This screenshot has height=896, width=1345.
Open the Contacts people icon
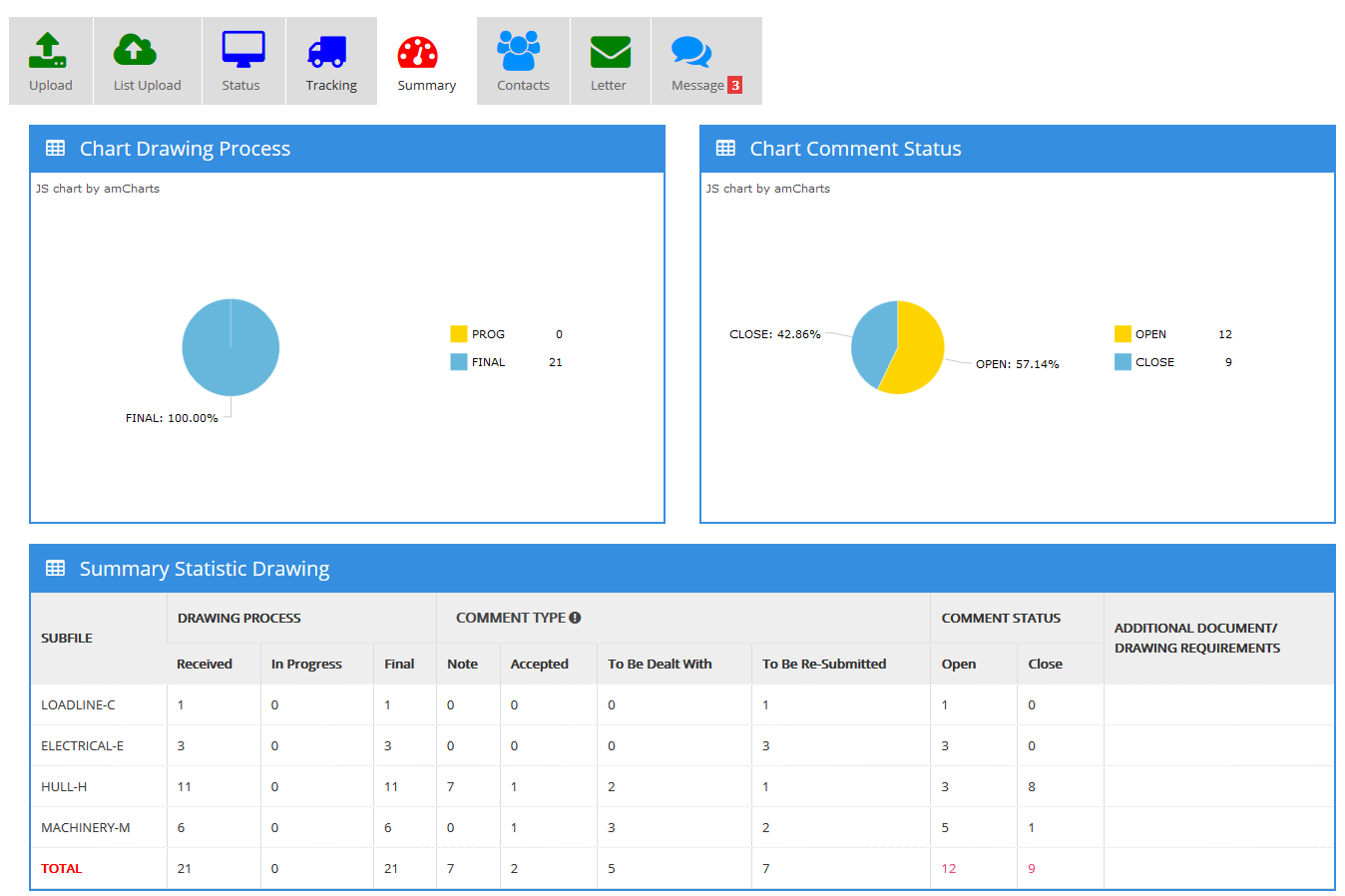[x=519, y=50]
